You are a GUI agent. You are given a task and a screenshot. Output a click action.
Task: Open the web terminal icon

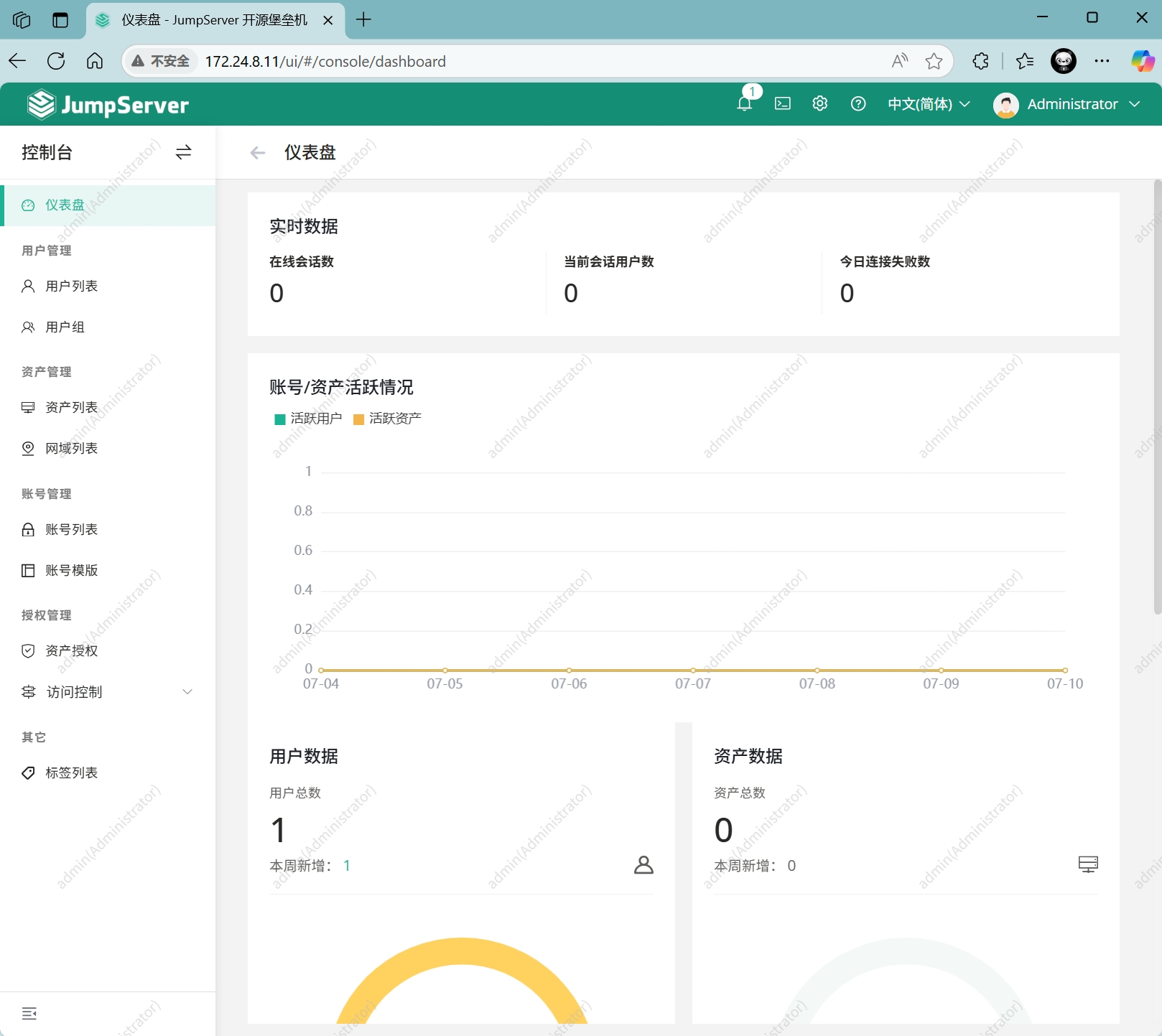coord(783,104)
